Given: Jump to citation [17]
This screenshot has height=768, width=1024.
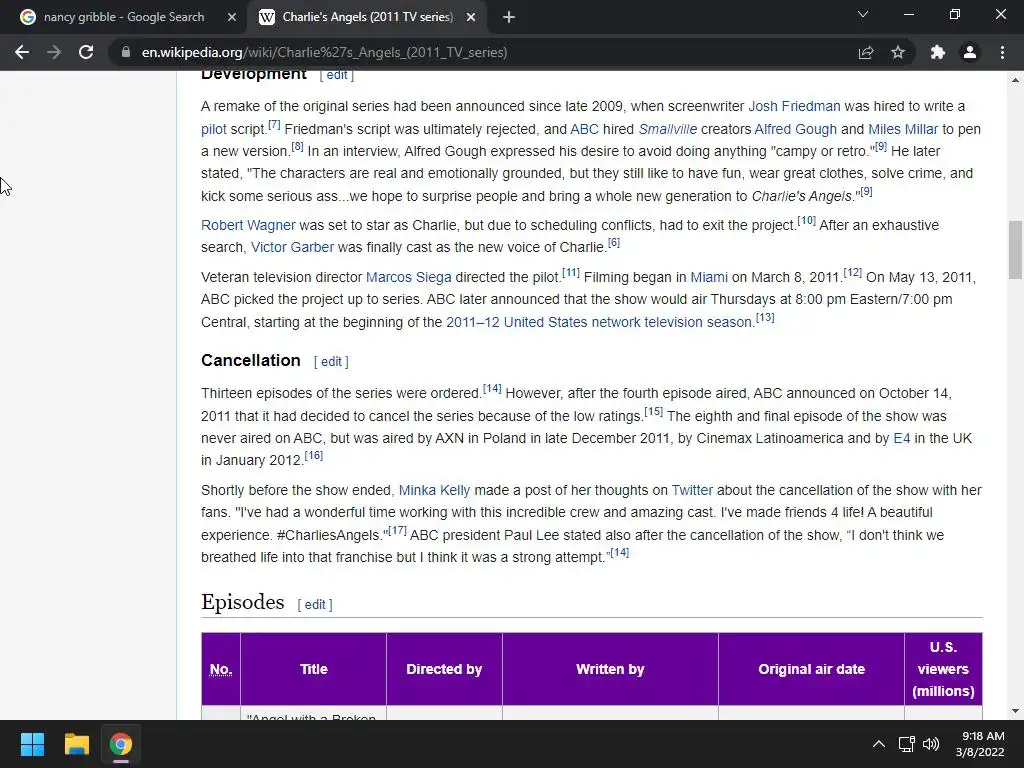Looking at the screenshot, I should [397, 530].
